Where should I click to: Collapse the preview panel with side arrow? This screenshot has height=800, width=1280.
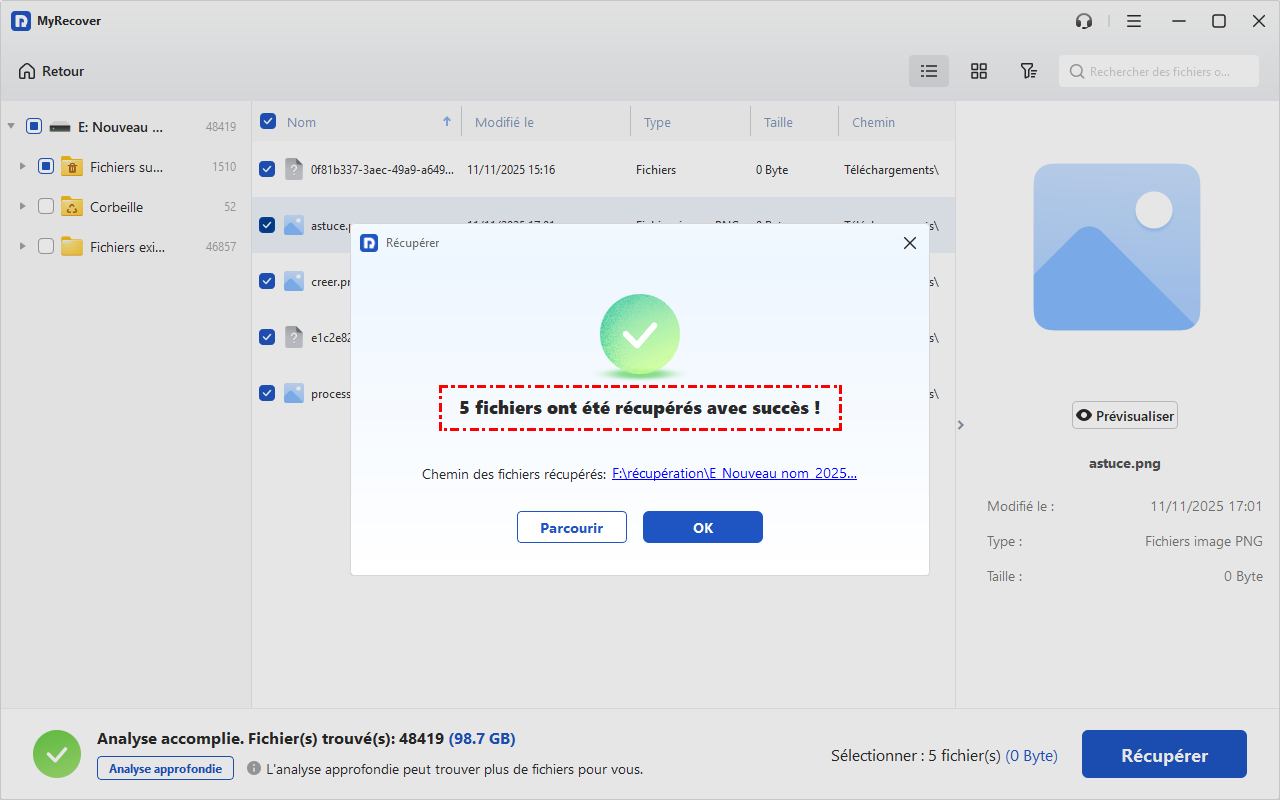pyautogui.click(x=961, y=425)
